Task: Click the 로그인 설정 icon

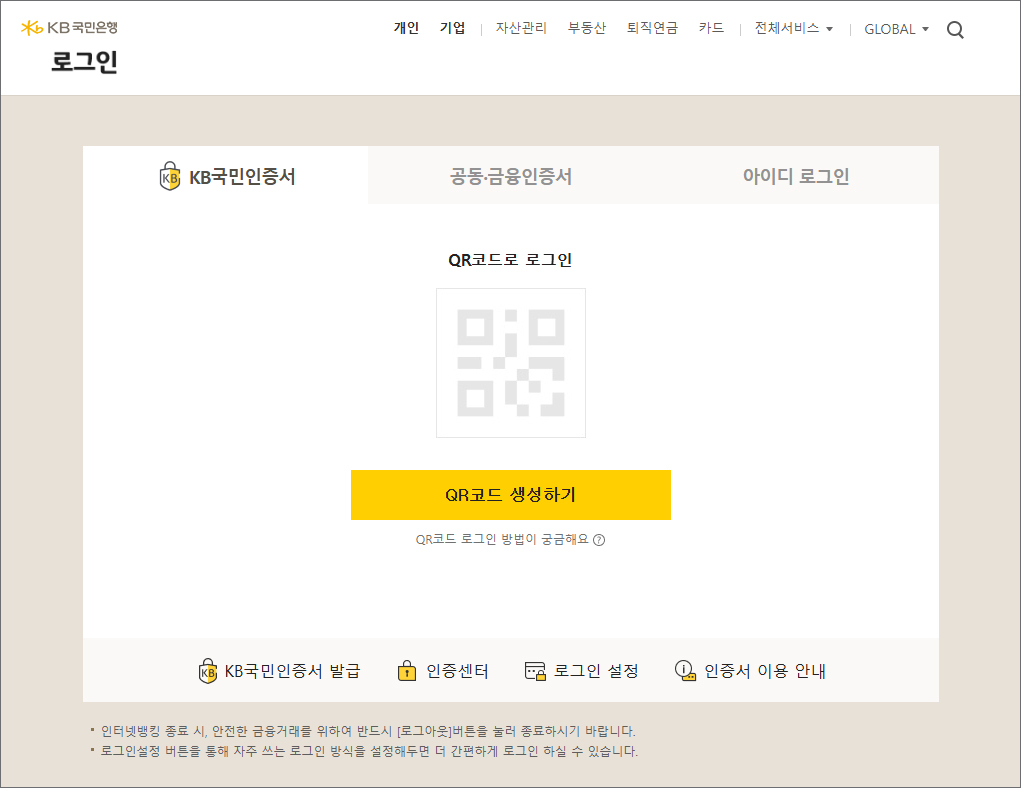Action: pyautogui.click(x=535, y=671)
